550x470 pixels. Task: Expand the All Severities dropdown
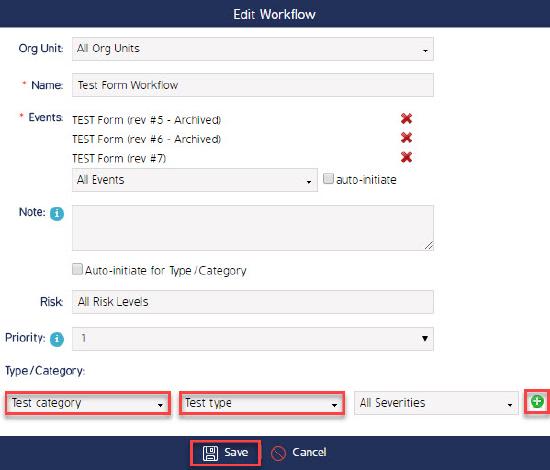(436, 403)
